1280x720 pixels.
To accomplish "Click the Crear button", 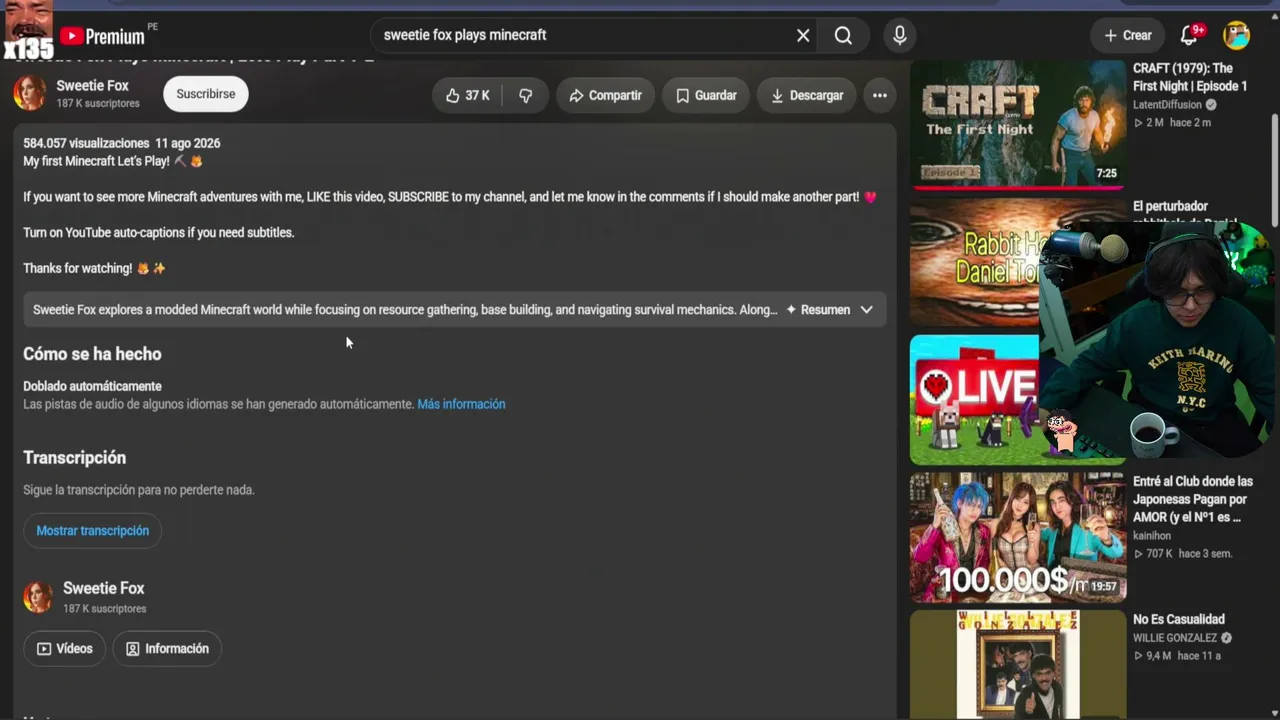I will 1128,35.
